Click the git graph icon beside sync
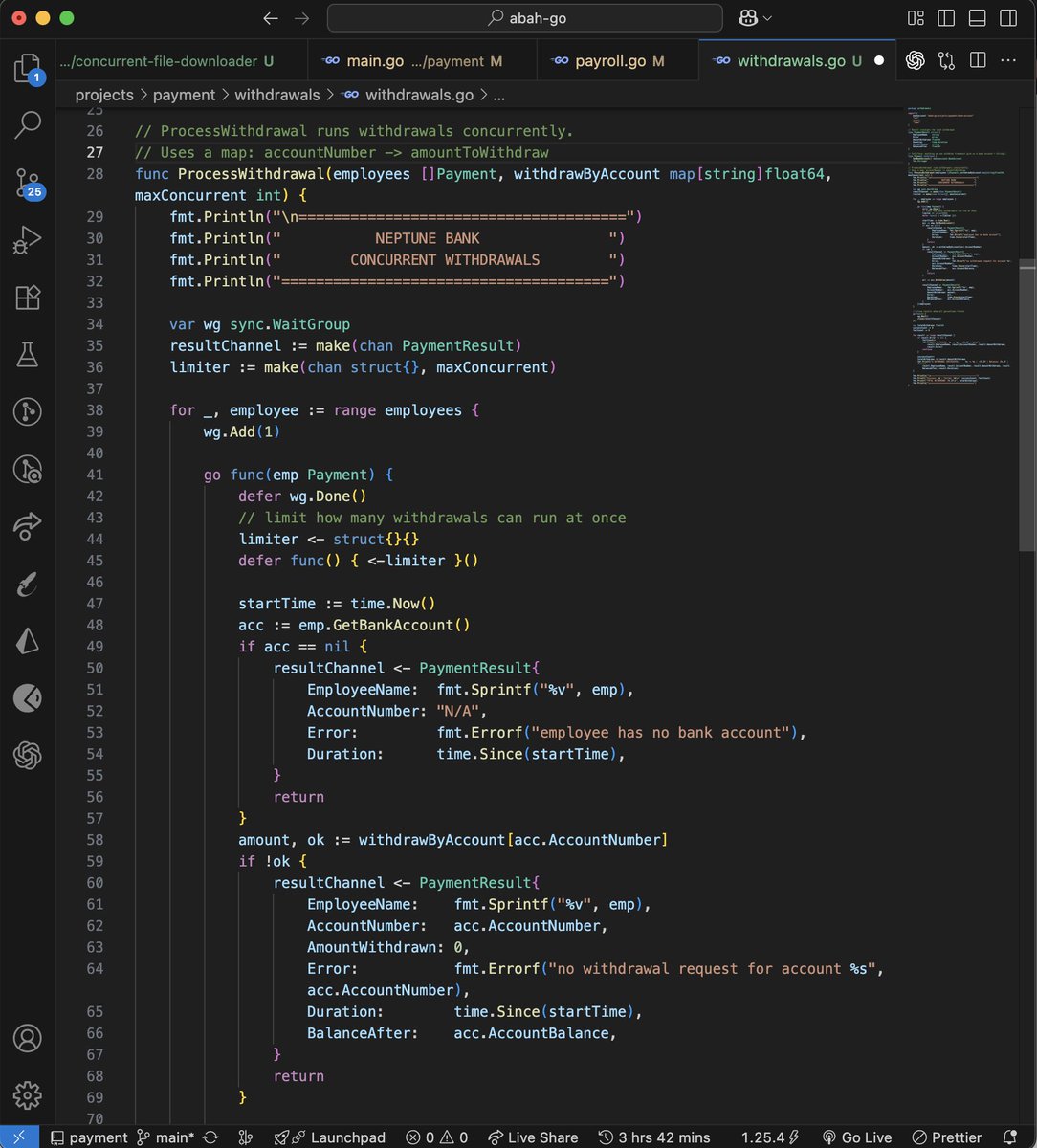Screen dimensions: 1037x1148 click(x=246, y=1137)
